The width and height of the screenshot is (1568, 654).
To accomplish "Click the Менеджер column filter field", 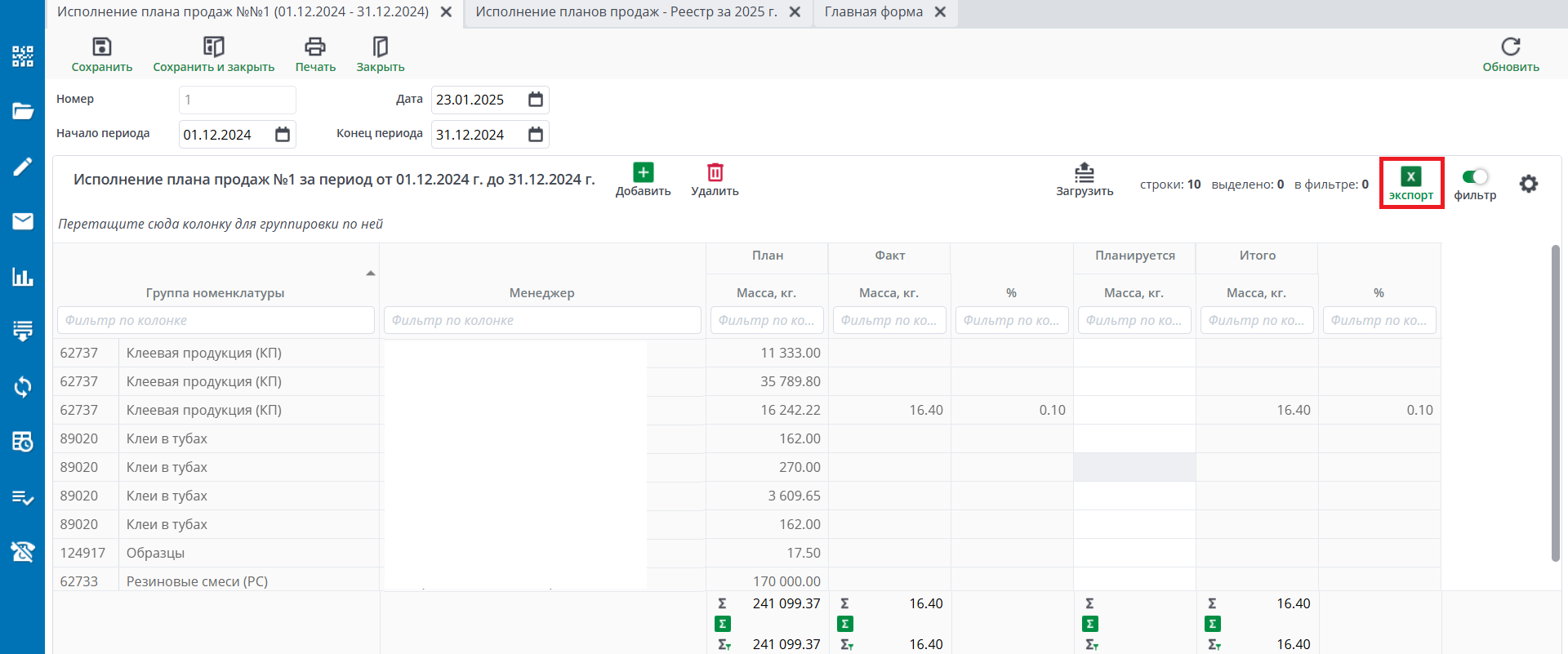I will click(542, 320).
